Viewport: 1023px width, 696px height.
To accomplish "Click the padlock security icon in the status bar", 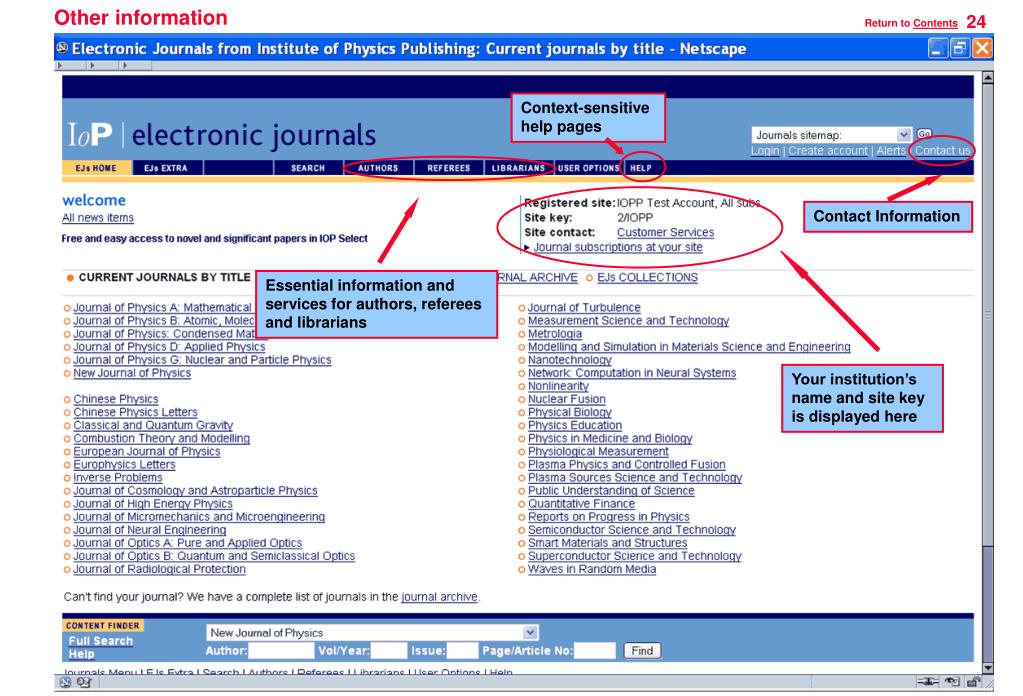I will click(973, 682).
